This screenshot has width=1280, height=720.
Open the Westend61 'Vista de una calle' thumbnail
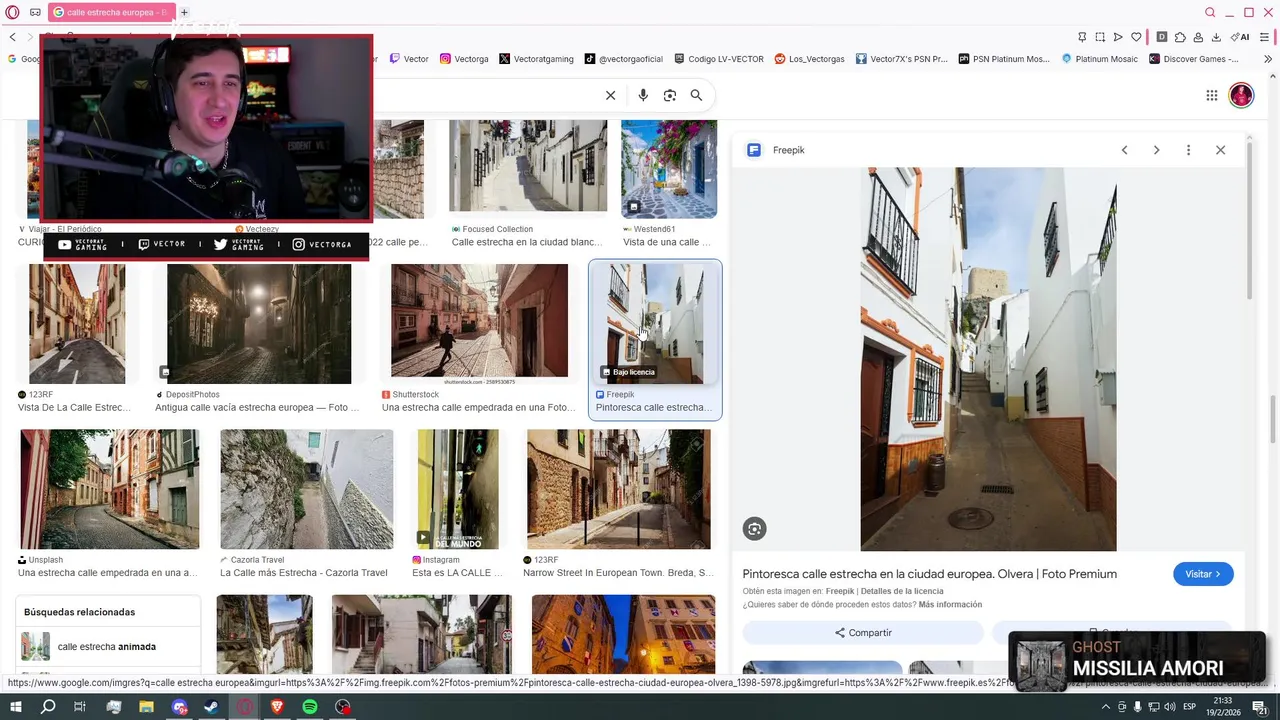click(669, 169)
